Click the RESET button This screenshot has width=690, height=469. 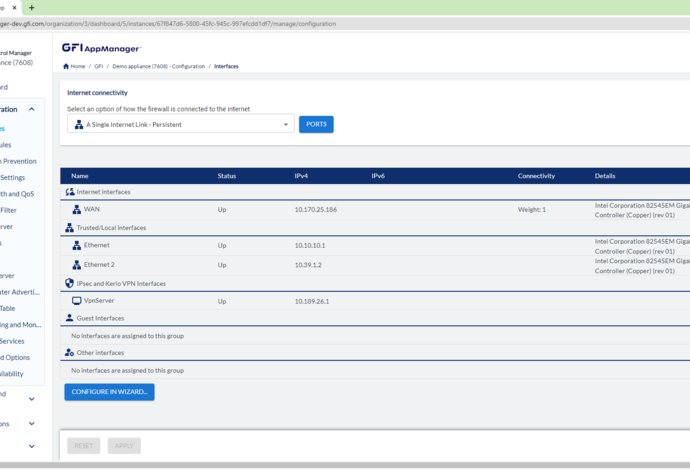[x=84, y=446]
